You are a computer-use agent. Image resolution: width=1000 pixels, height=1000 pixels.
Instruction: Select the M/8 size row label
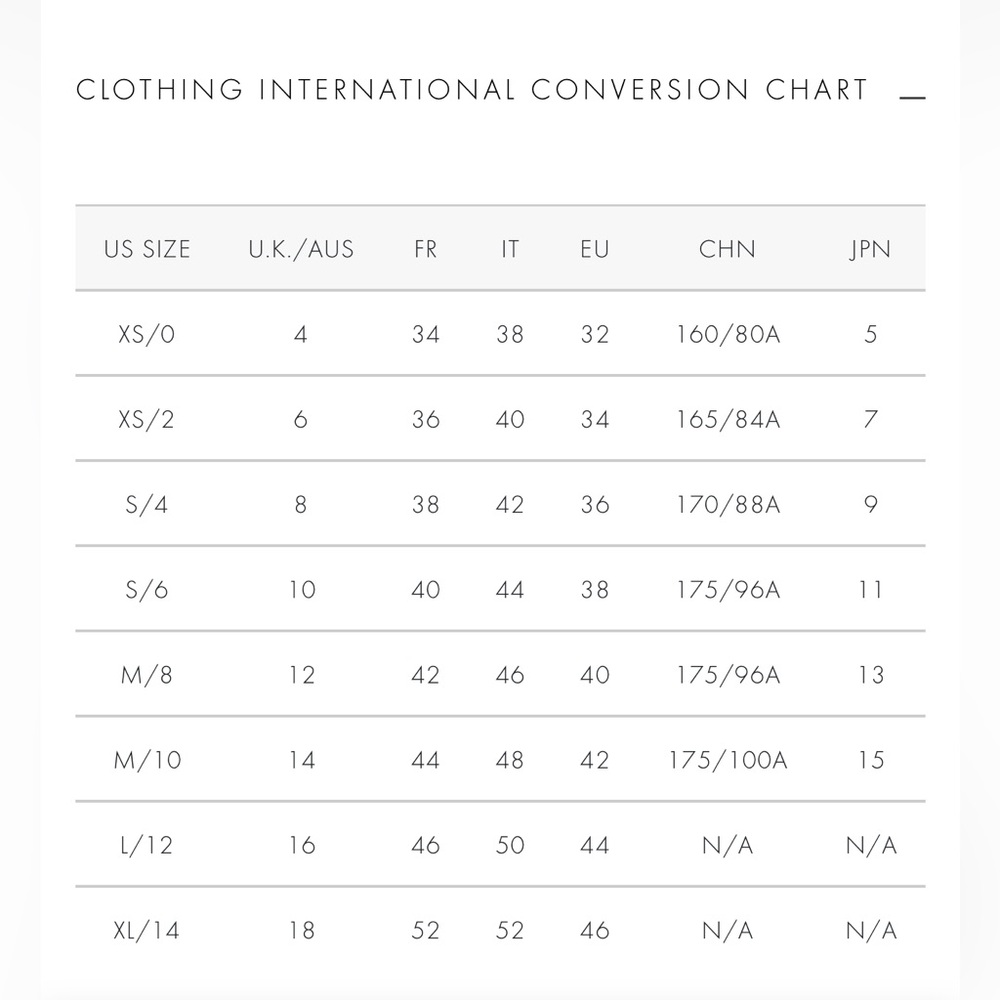[147, 675]
